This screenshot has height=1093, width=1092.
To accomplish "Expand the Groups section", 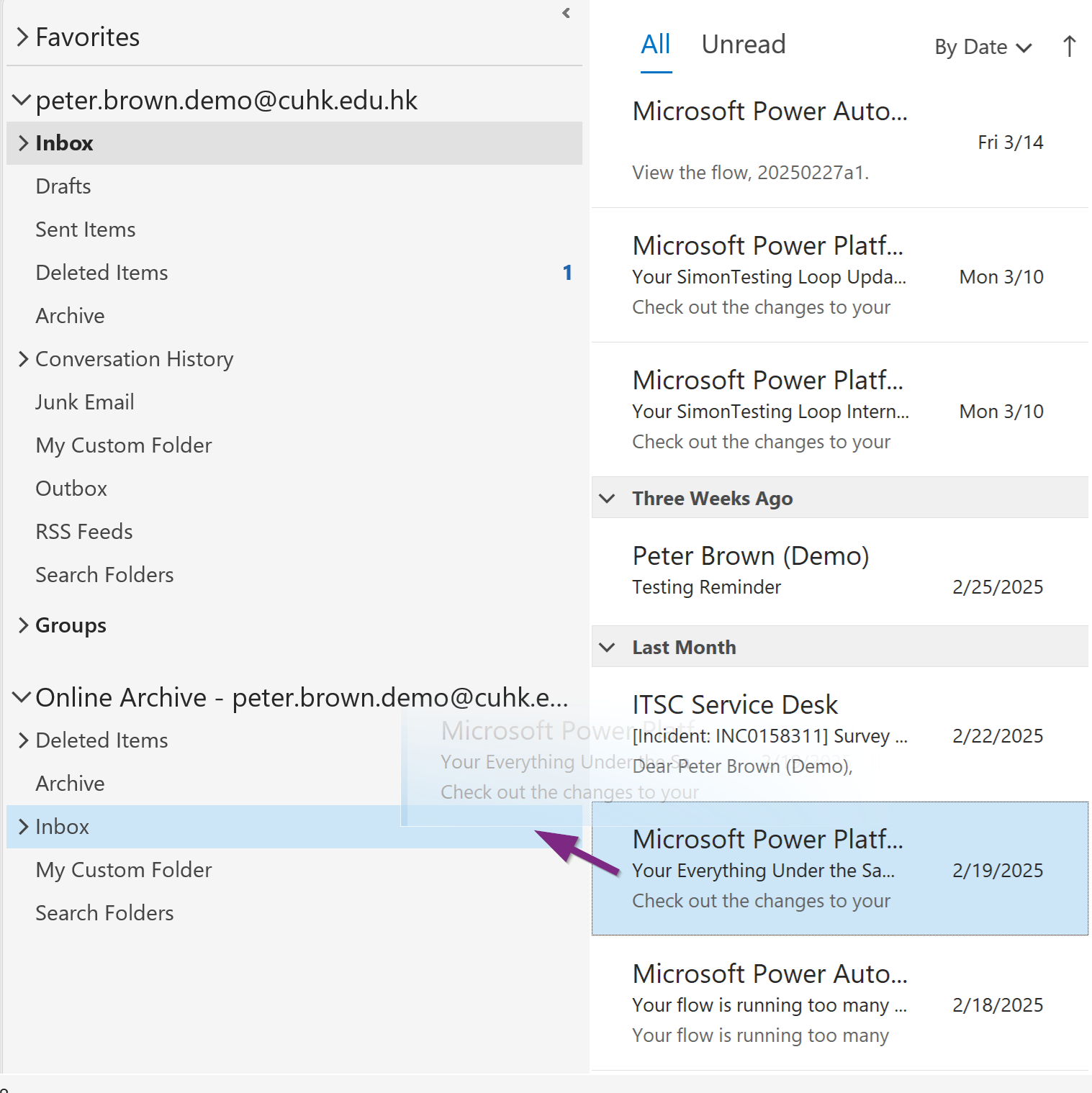I will 23,625.
